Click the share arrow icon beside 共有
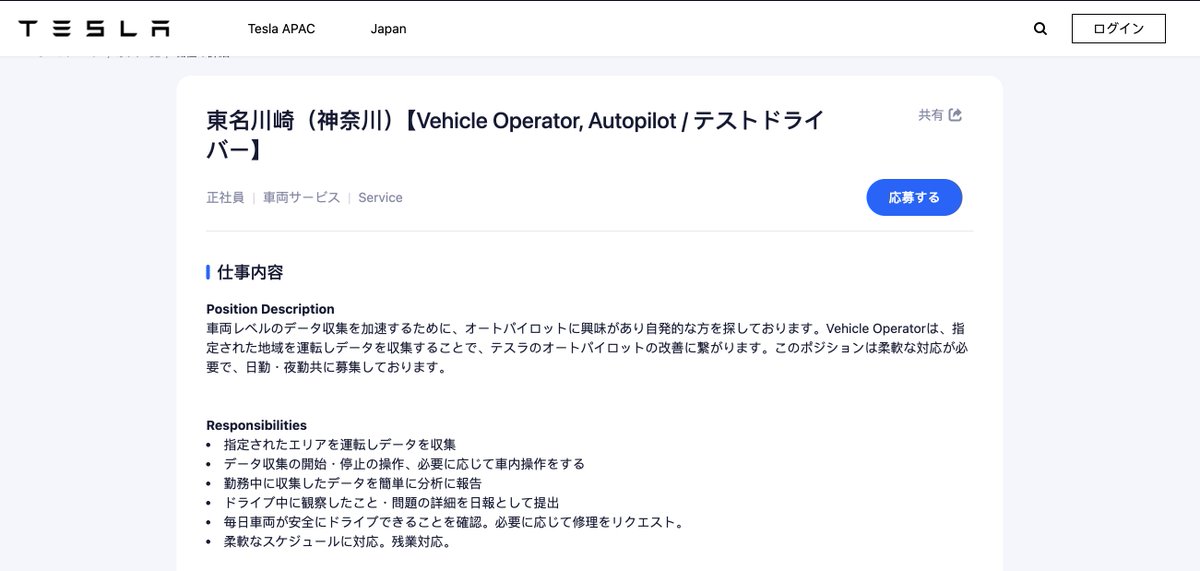This screenshot has height=571, width=1200. point(955,115)
